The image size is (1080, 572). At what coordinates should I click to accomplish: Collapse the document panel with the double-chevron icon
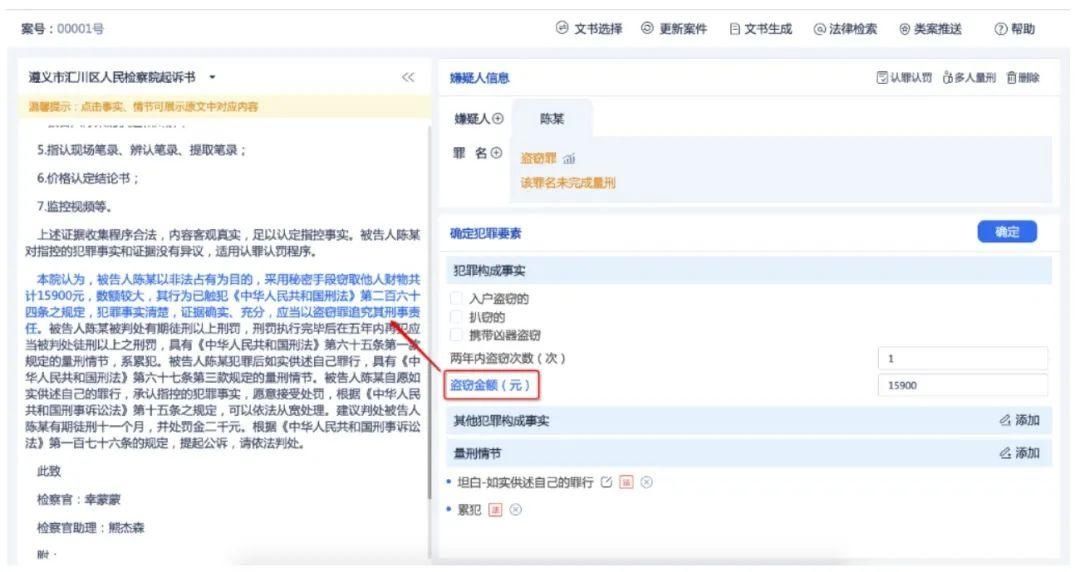pos(408,77)
